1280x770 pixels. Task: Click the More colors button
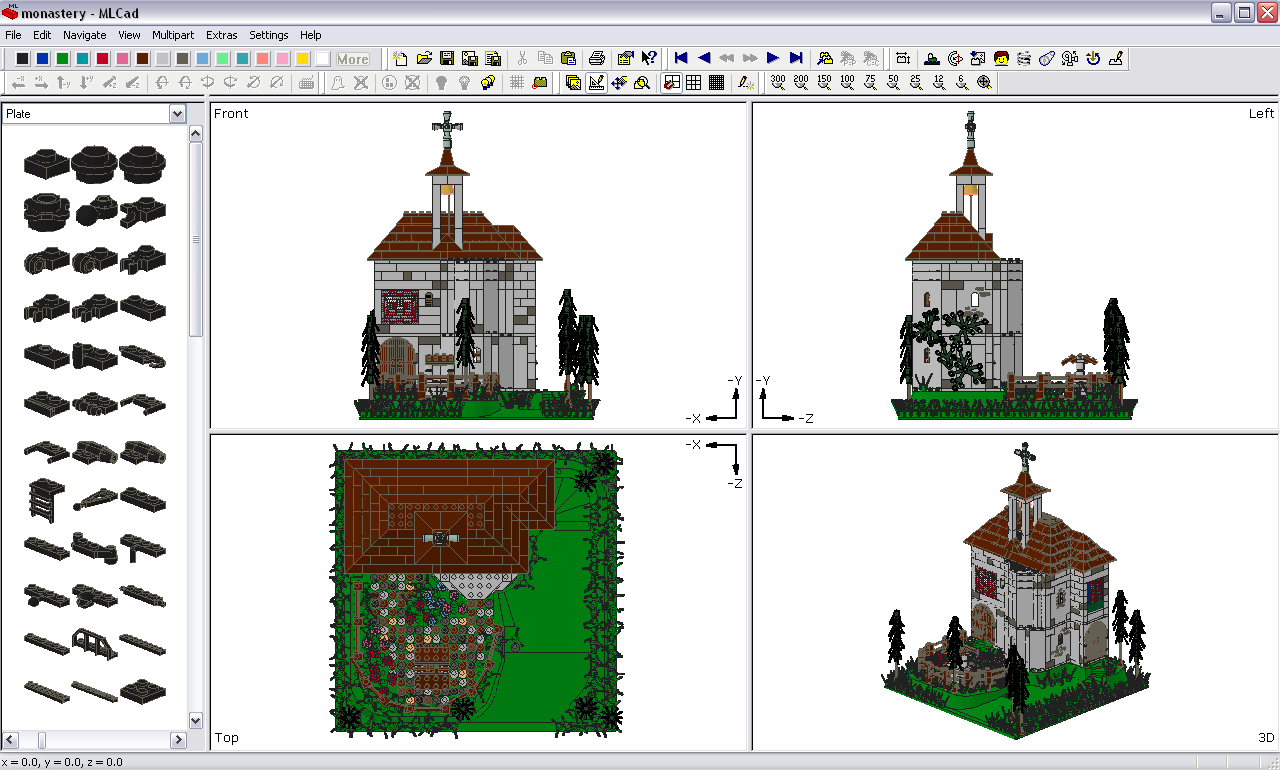coord(353,59)
